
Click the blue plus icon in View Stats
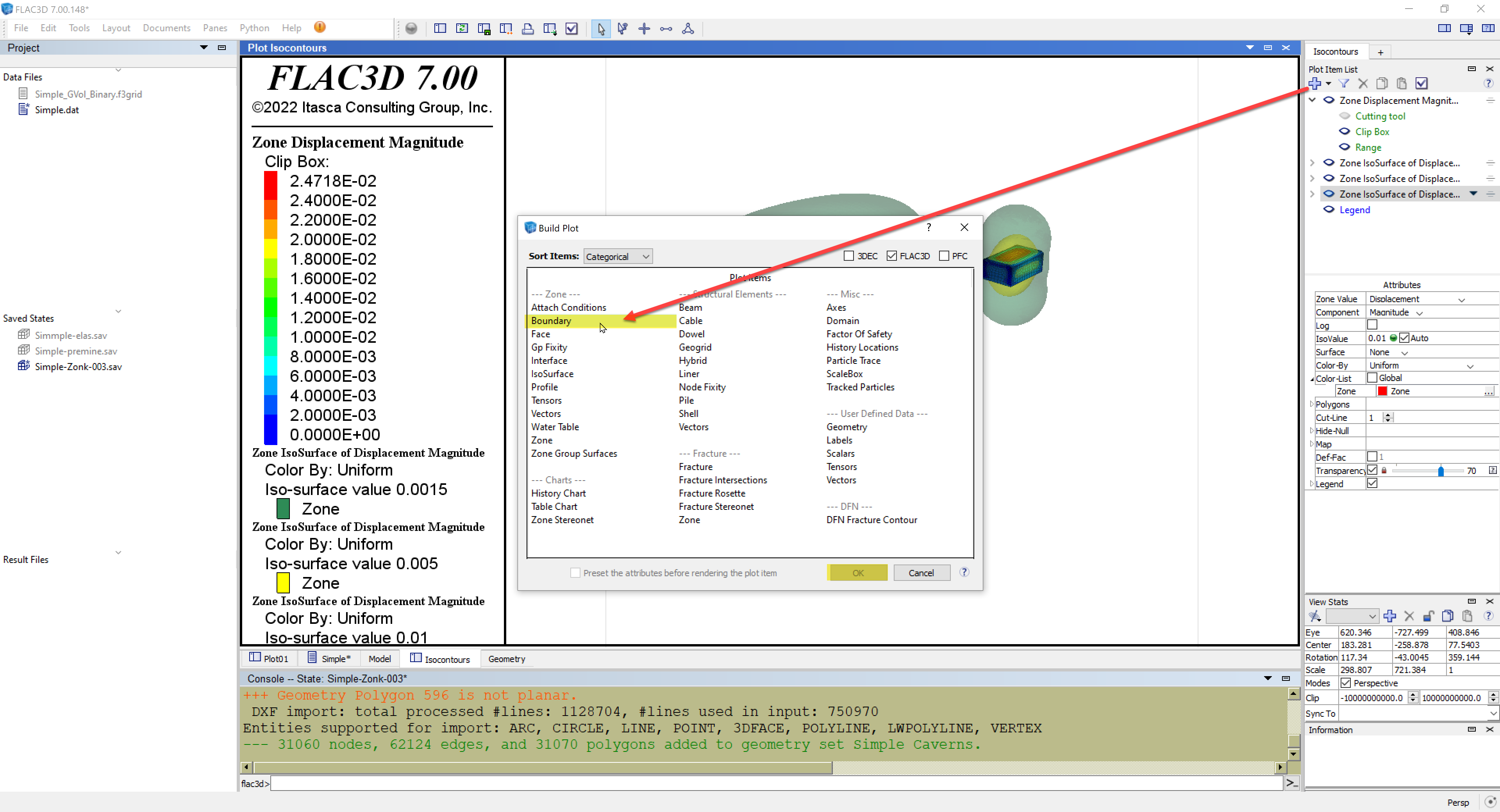tap(1390, 616)
